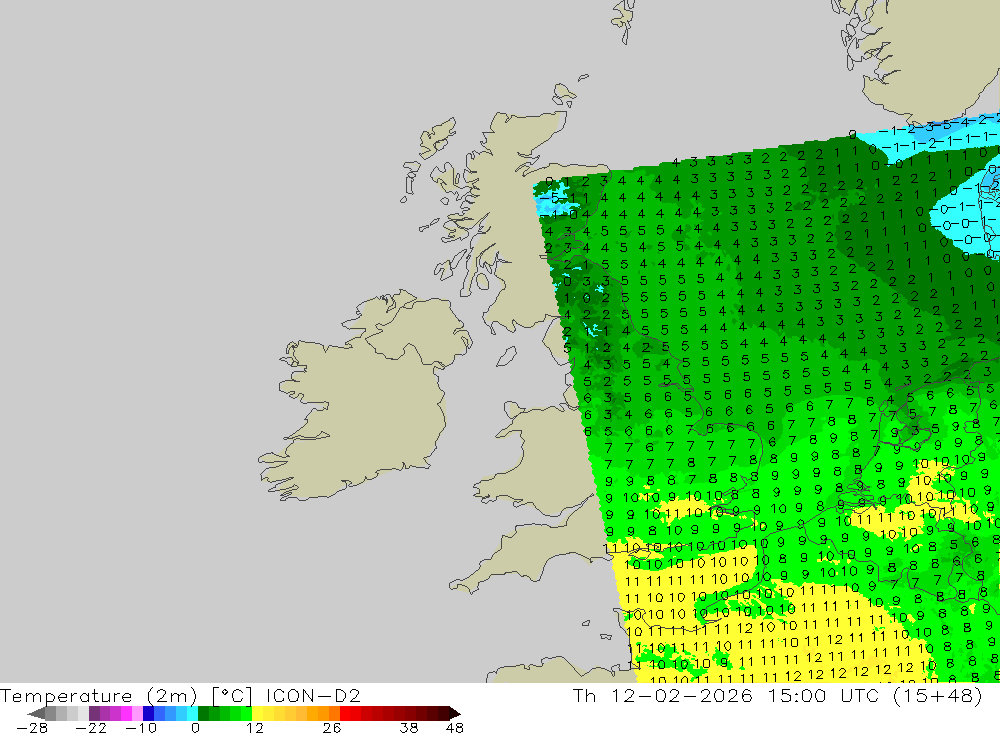Image resolution: width=1000 pixels, height=733 pixels.
Task: Click the 'Th 12-02-2026 15:00 UTC (15+48)' timestamp
Action: (x=778, y=695)
